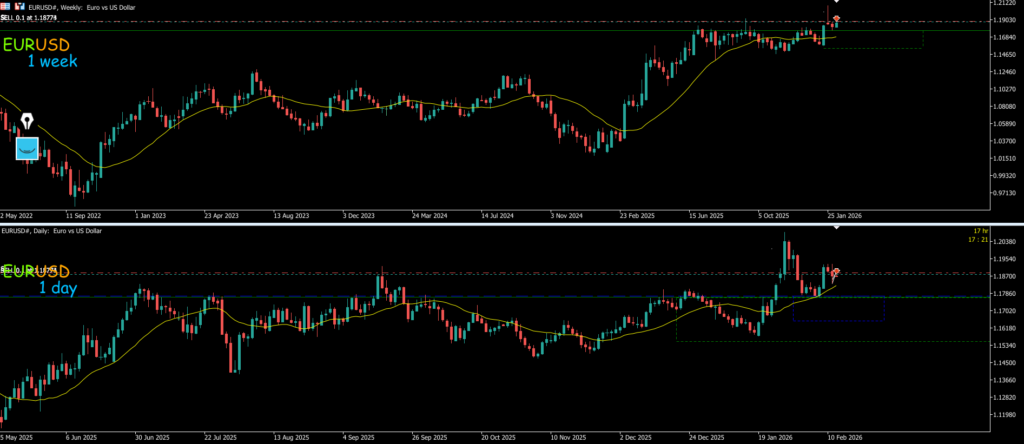
Task: Click the chart icon left of EURUSD#, Weekly
Action: click(19, 6)
